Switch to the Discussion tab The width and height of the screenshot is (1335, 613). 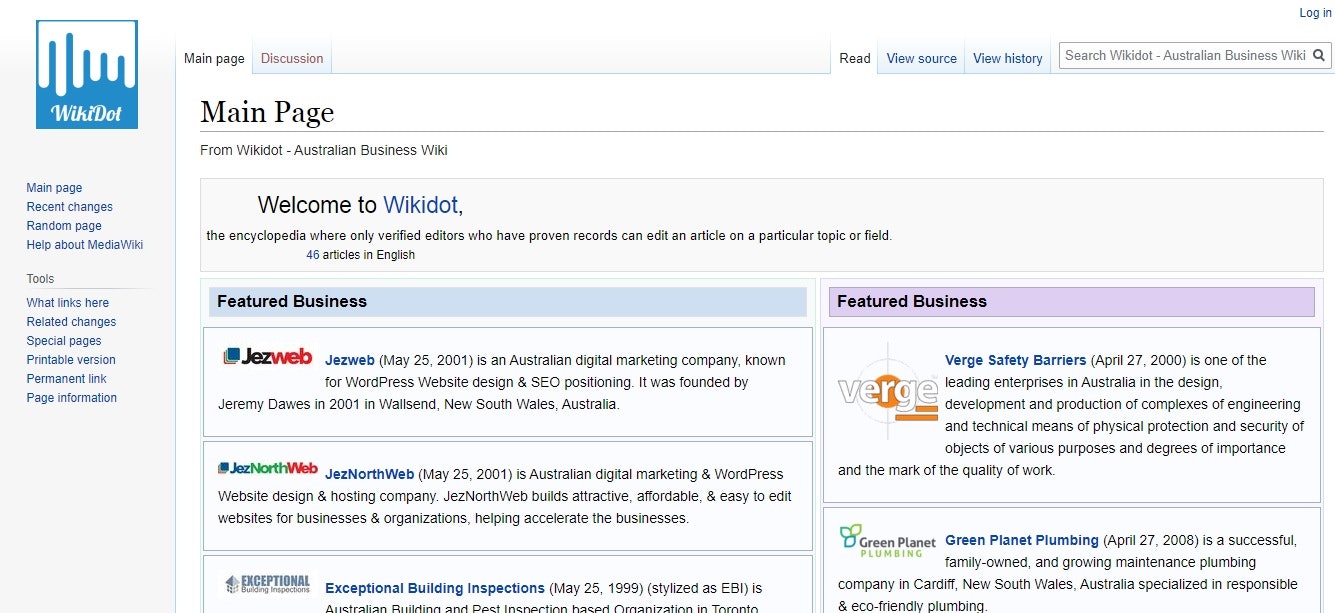(x=291, y=58)
